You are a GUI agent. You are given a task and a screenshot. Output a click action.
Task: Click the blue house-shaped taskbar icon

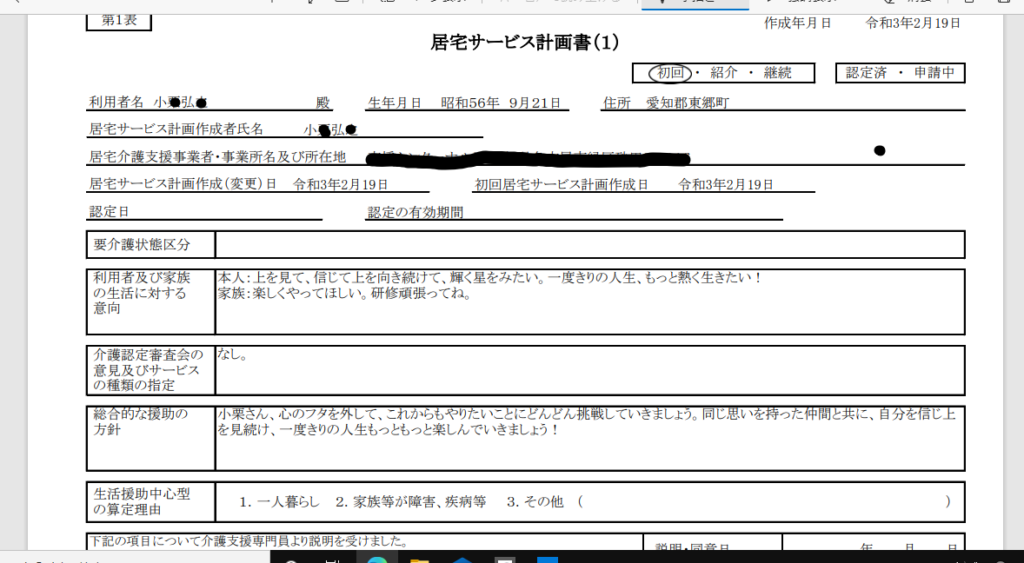[x=463, y=558]
